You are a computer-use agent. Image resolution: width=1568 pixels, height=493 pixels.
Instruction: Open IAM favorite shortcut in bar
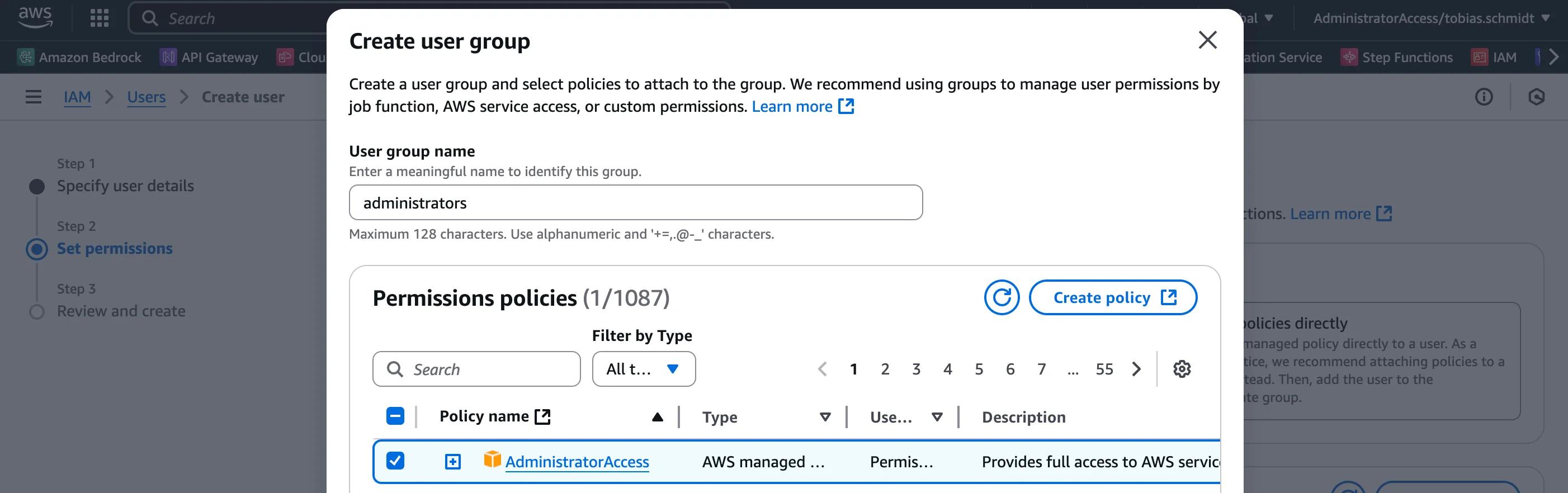1494,57
